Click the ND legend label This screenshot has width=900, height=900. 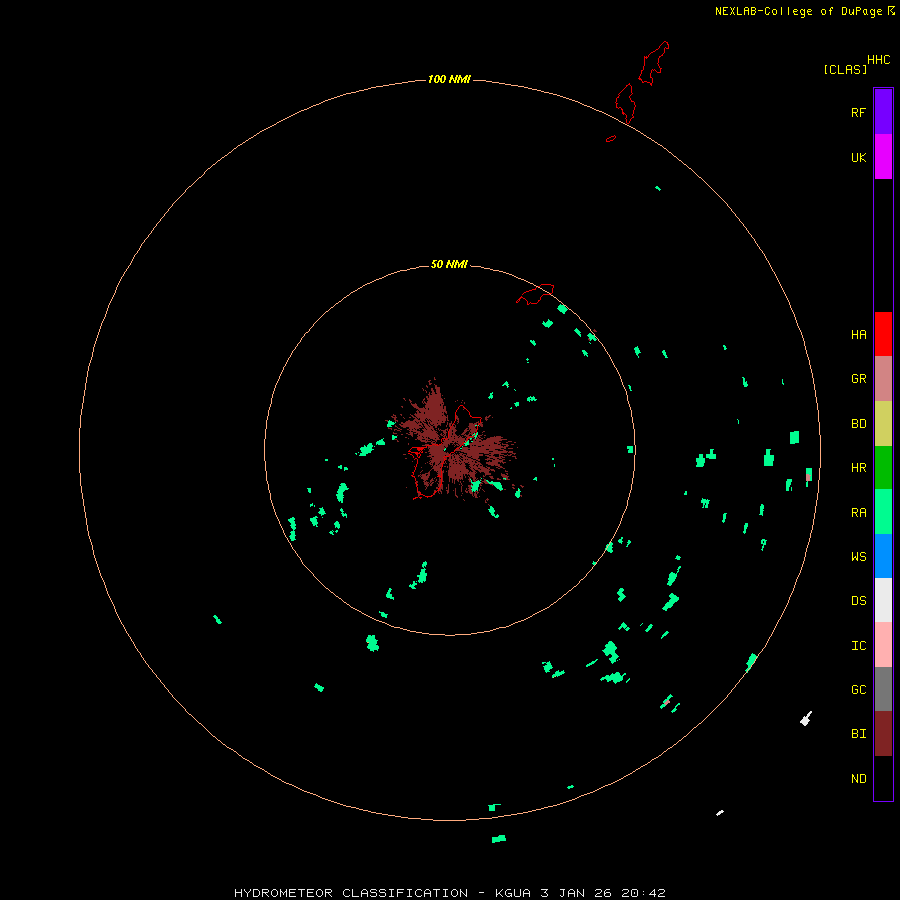(858, 779)
